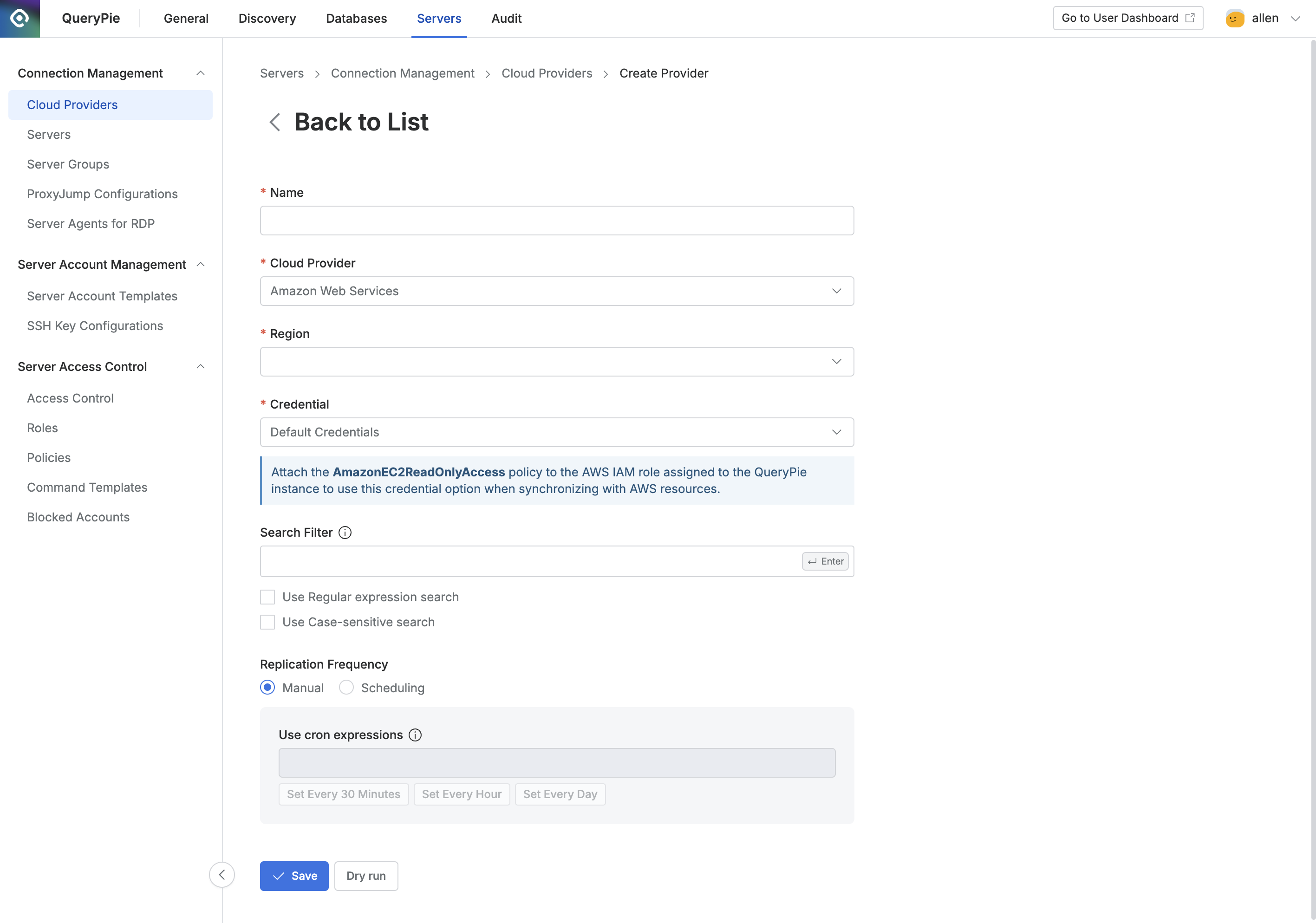Click the Name input field
1316x923 pixels.
(x=557, y=221)
